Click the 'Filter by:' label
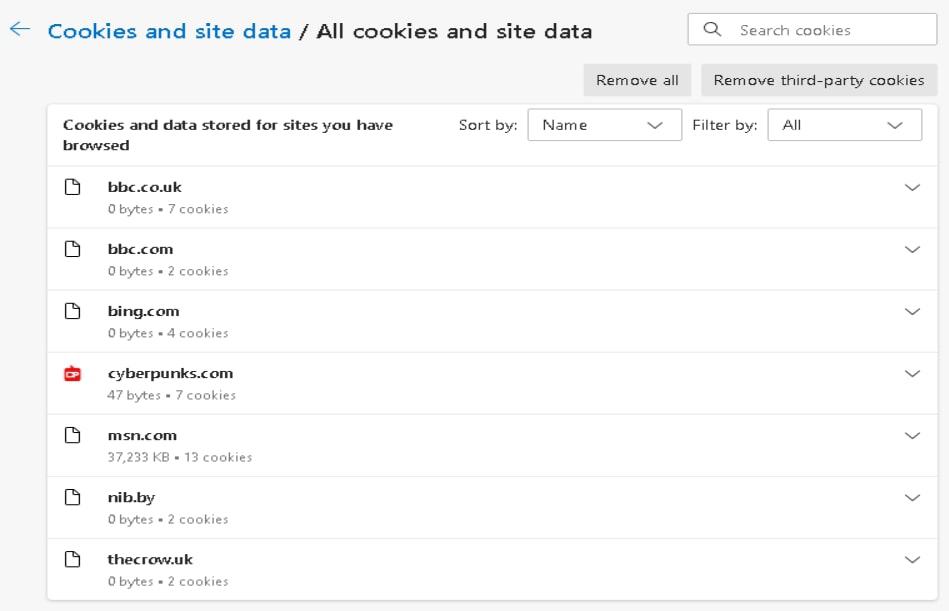 point(724,125)
